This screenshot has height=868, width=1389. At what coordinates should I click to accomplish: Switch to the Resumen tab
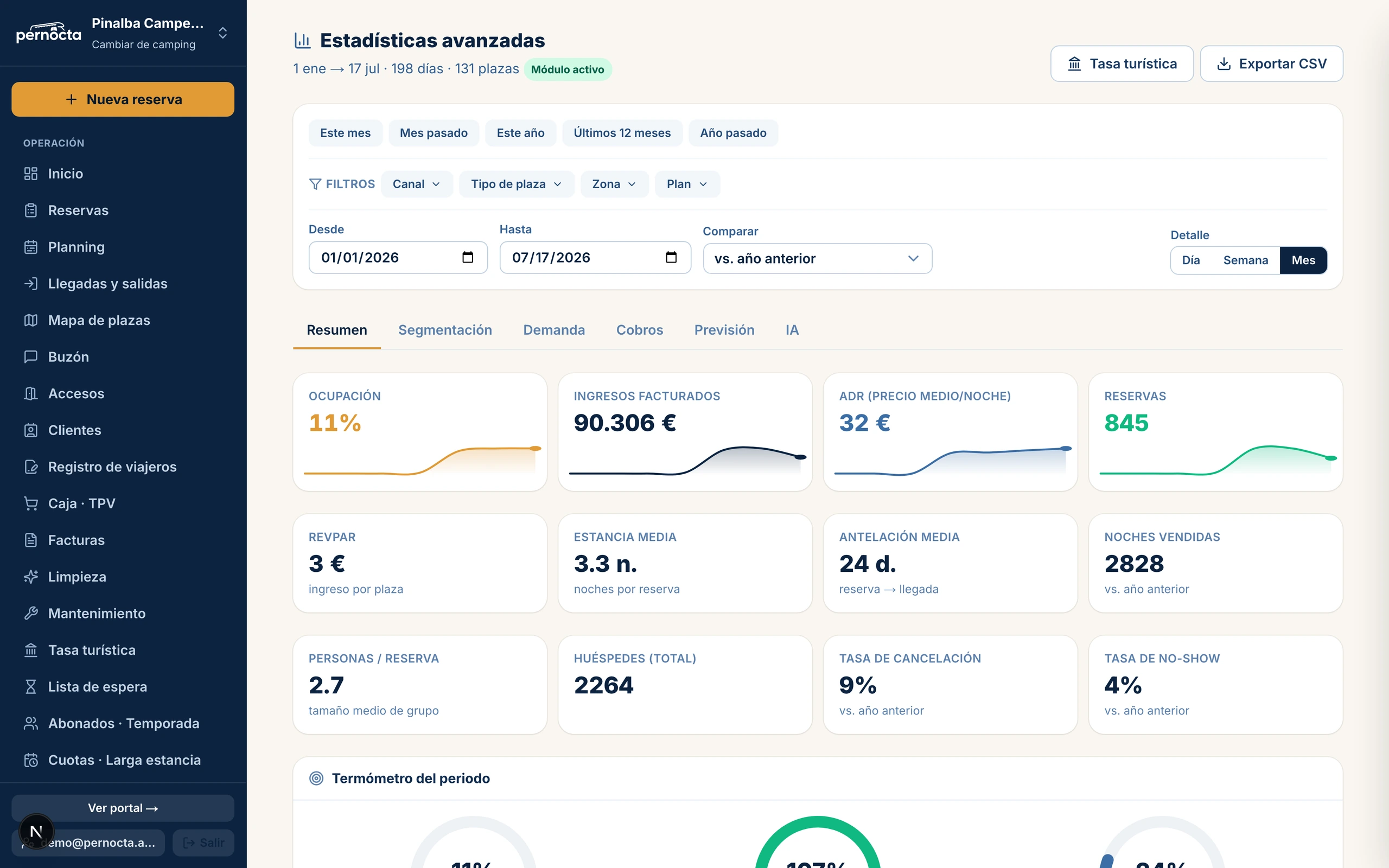coord(337,330)
